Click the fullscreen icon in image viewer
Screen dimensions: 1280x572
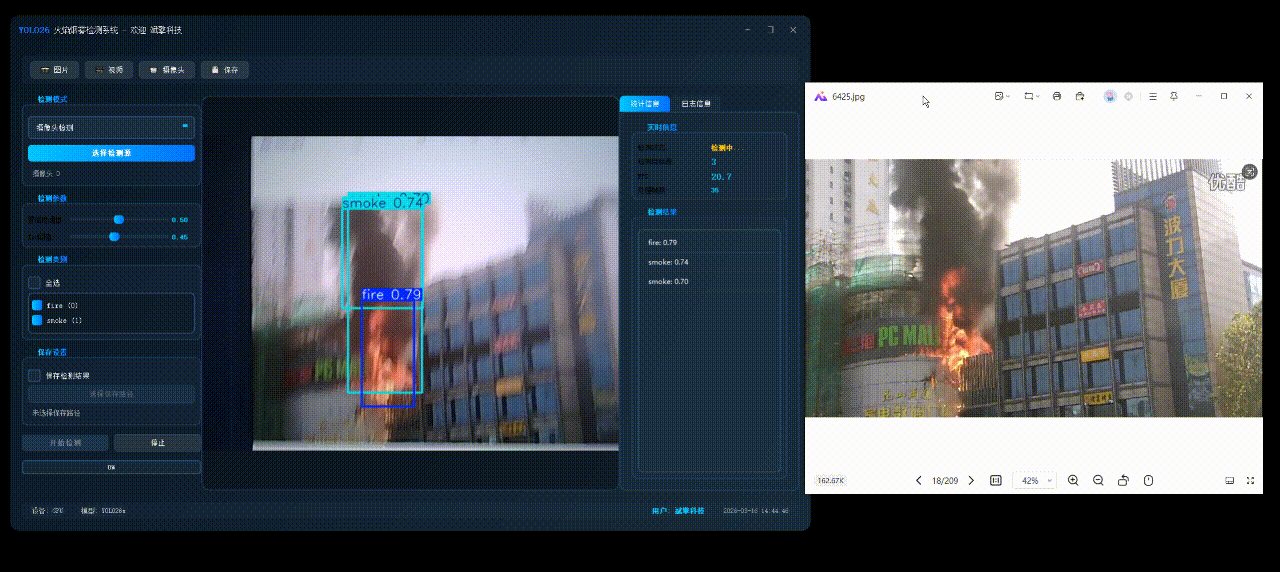tap(1251, 481)
